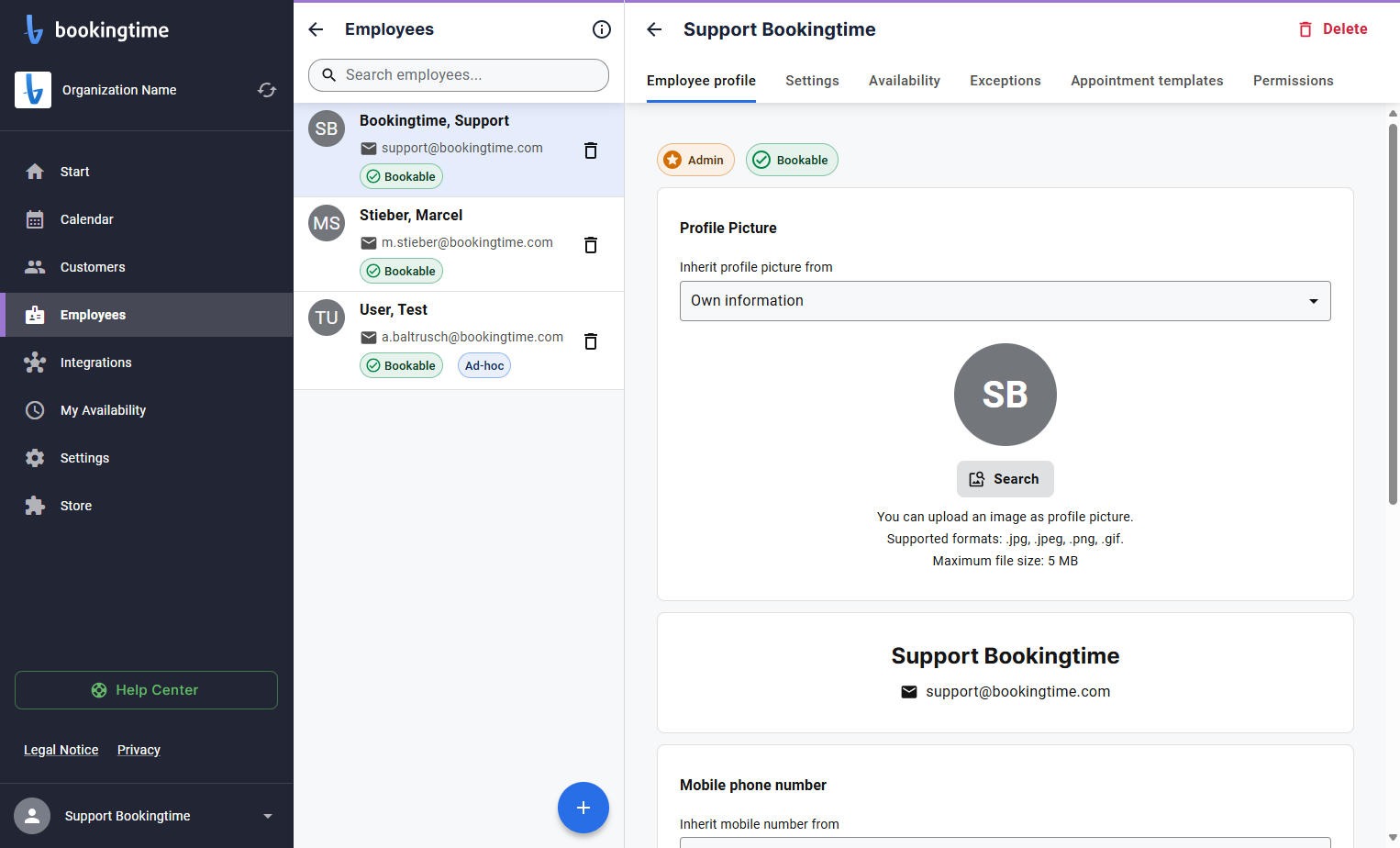Go back using arrow beside Employees heading
1400x848 pixels.
click(x=316, y=29)
